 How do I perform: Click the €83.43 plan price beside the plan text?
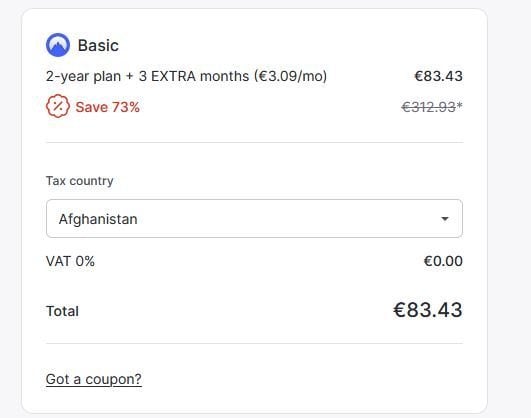439,76
